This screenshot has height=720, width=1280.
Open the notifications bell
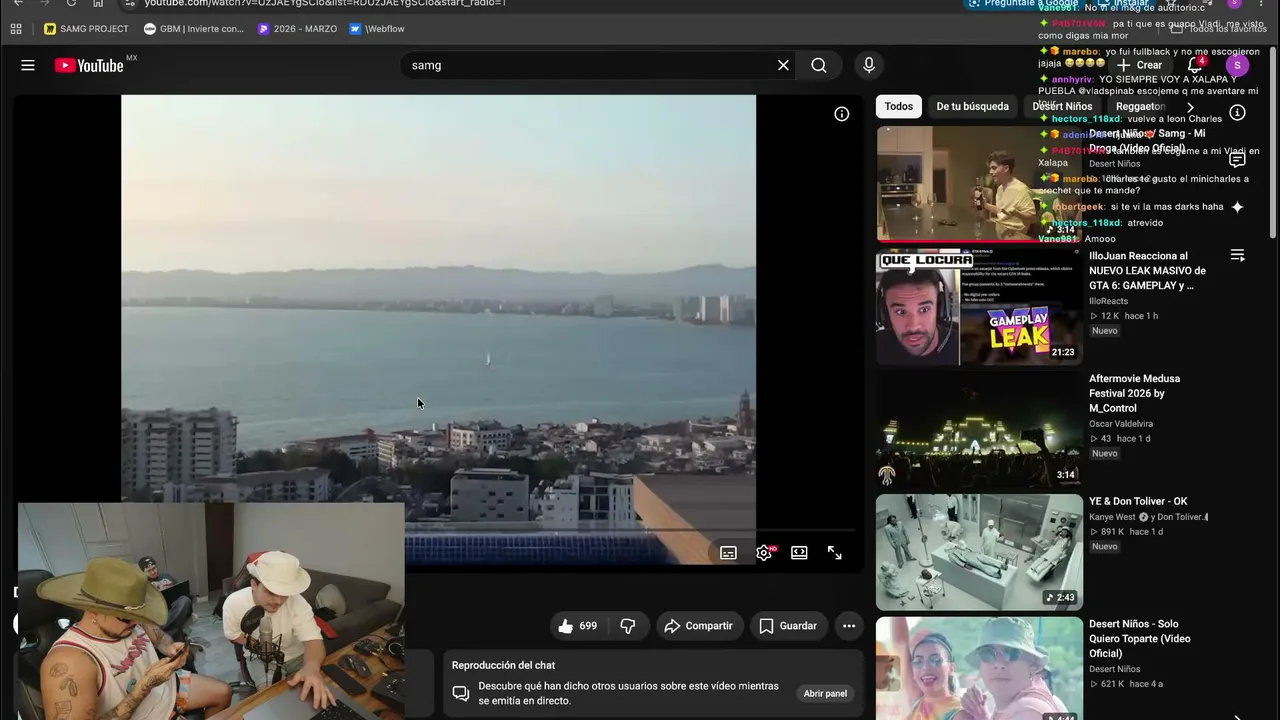click(x=1194, y=65)
